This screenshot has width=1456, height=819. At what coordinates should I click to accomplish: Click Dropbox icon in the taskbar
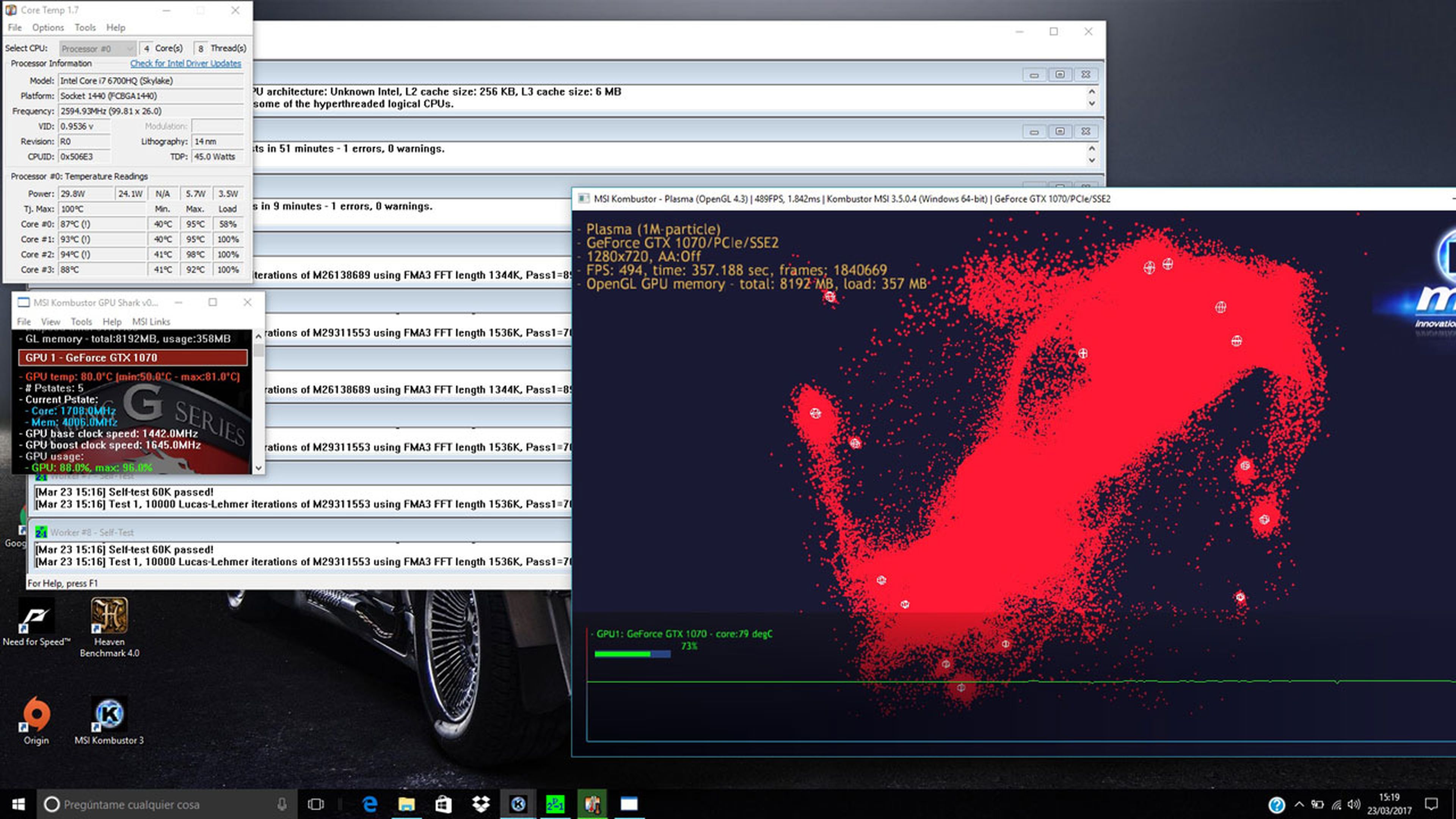click(x=480, y=804)
